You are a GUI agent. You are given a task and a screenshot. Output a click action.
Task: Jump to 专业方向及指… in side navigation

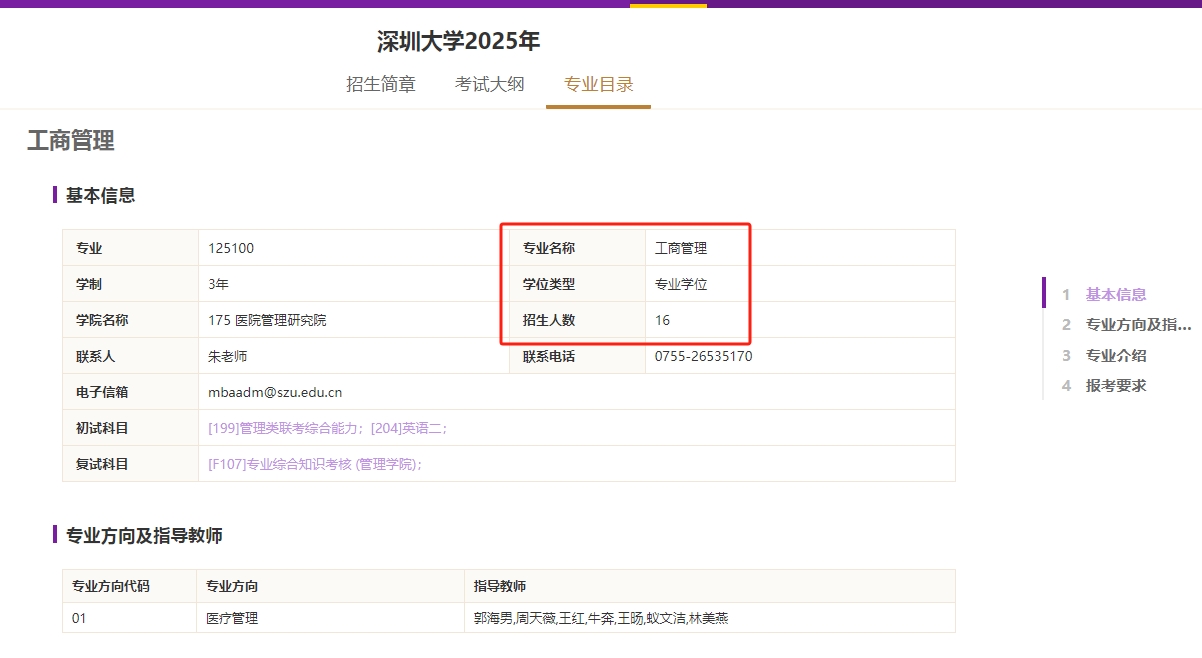pyautogui.click(x=1139, y=325)
